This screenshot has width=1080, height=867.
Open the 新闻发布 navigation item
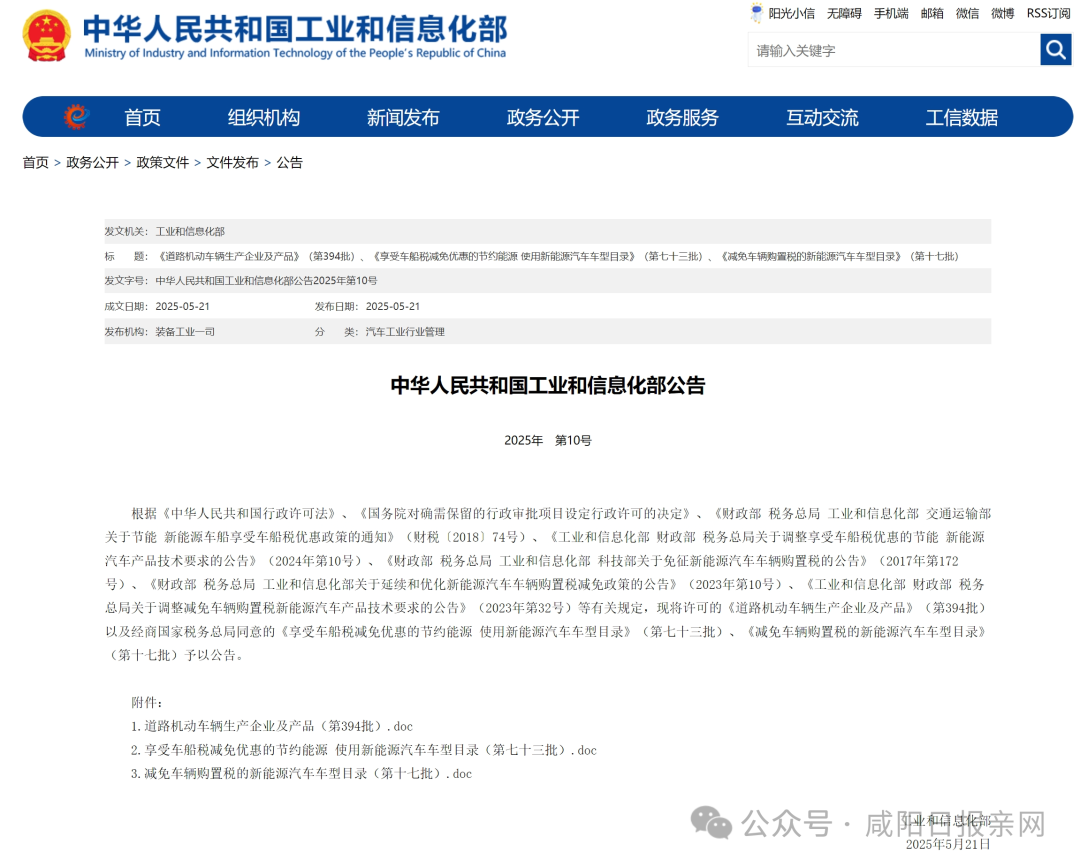coord(403,118)
